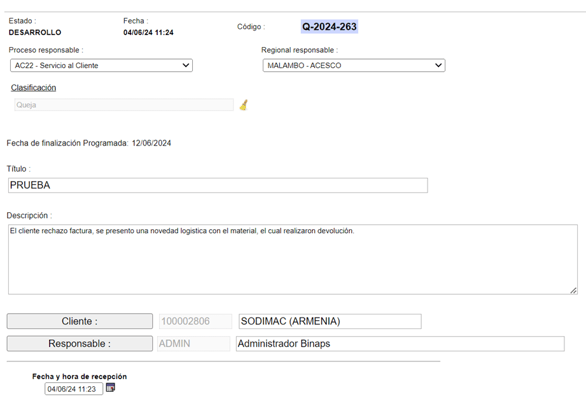Click the ADMIN responsible code field
The width and height of the screenshot is (586, 397).
tap(194, 344)
